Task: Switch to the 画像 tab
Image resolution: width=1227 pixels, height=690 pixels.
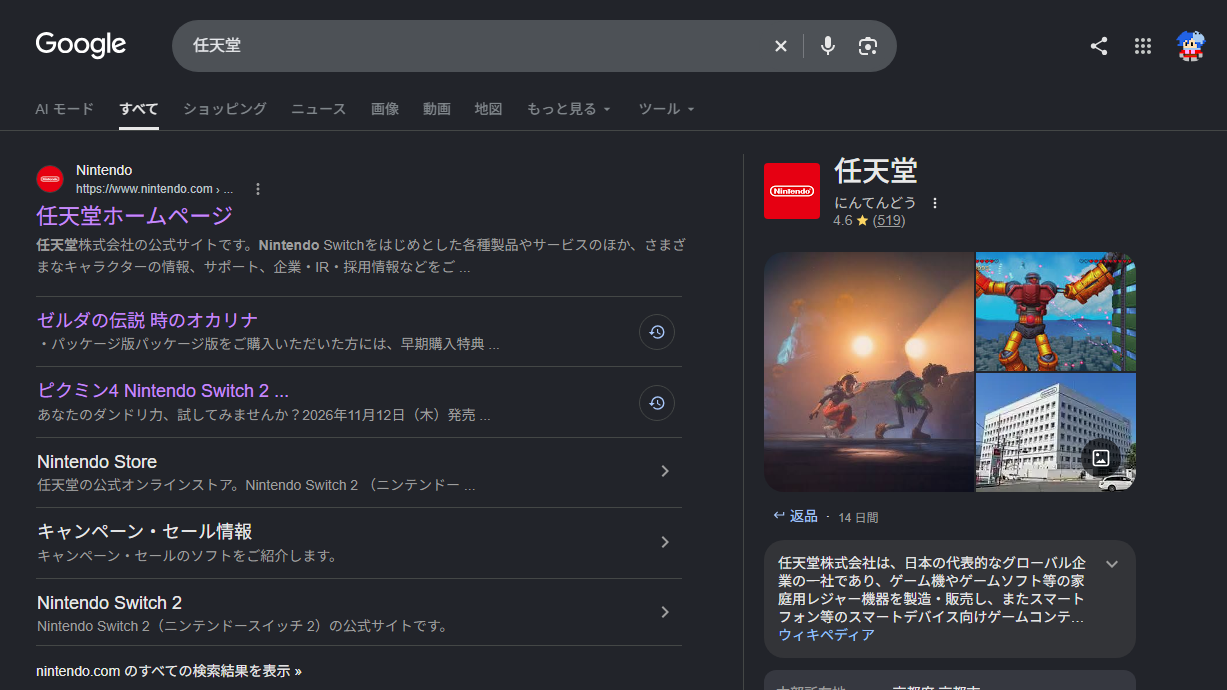Action: (x=385, y=109)
